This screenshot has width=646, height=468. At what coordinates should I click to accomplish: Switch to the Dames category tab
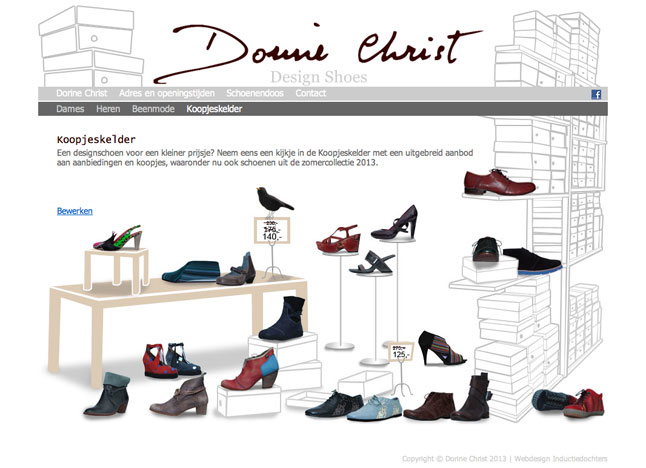coord(70,108)
